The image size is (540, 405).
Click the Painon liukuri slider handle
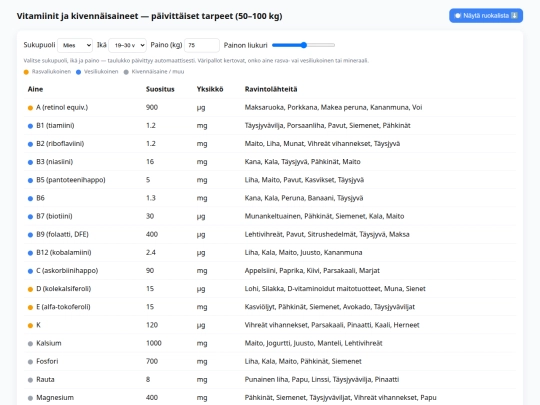(x=303, y=45)
